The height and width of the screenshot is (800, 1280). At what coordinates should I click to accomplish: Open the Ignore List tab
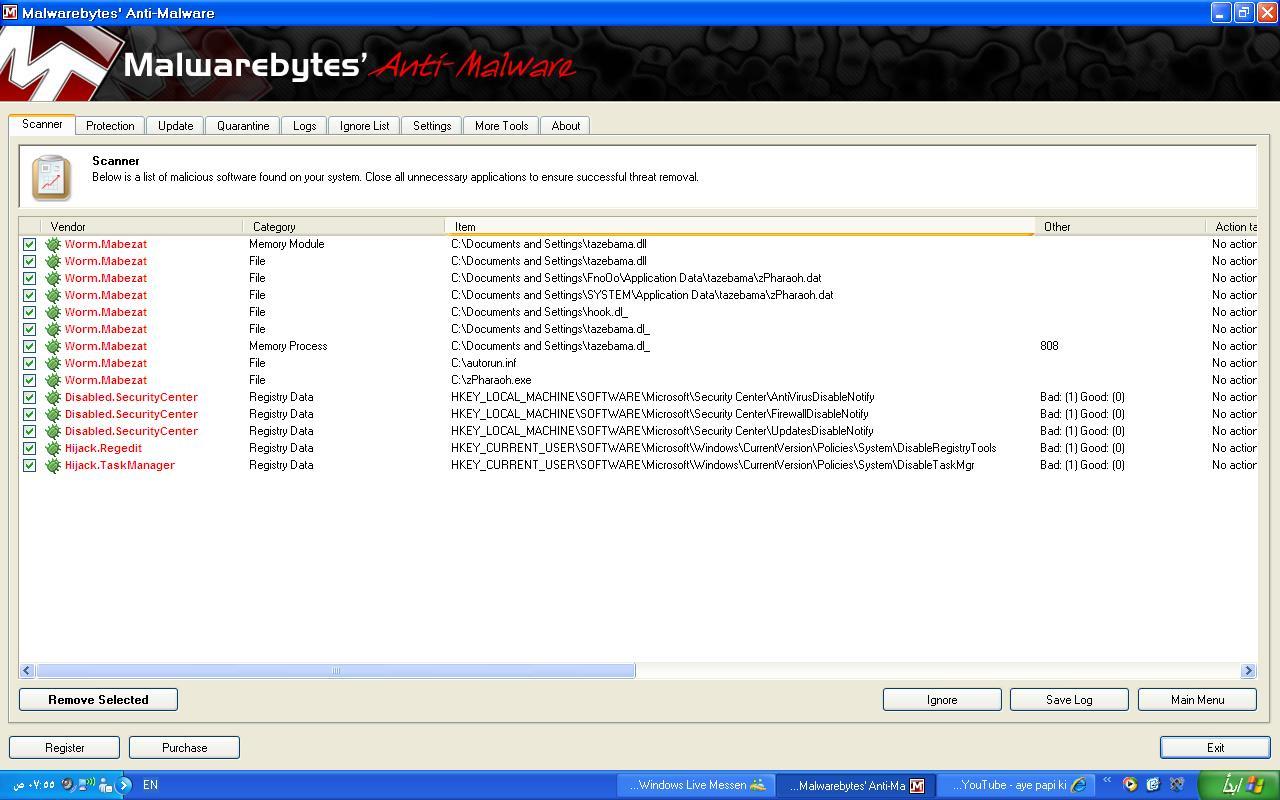pyautogui.click(x=364, y=126)
